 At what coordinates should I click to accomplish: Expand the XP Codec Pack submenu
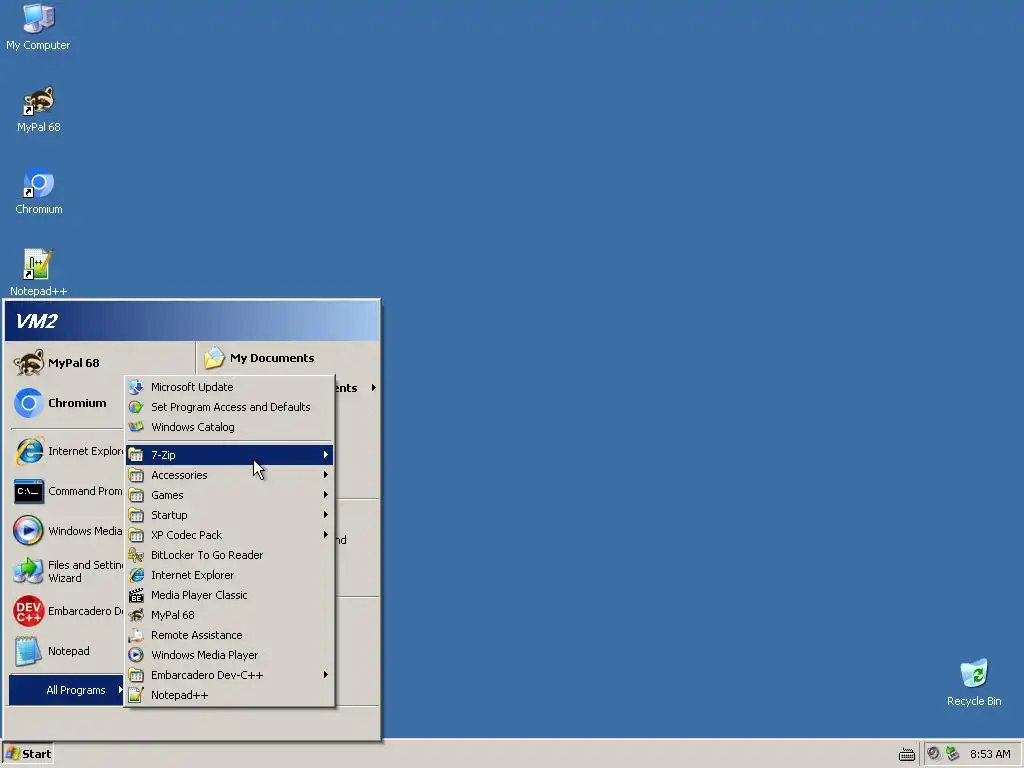pos(229,535)
